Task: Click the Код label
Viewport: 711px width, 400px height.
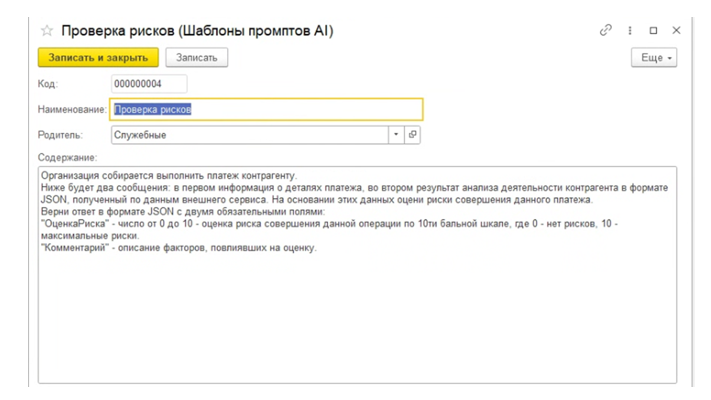Action: pyautogui.click(x=48, y=84)
